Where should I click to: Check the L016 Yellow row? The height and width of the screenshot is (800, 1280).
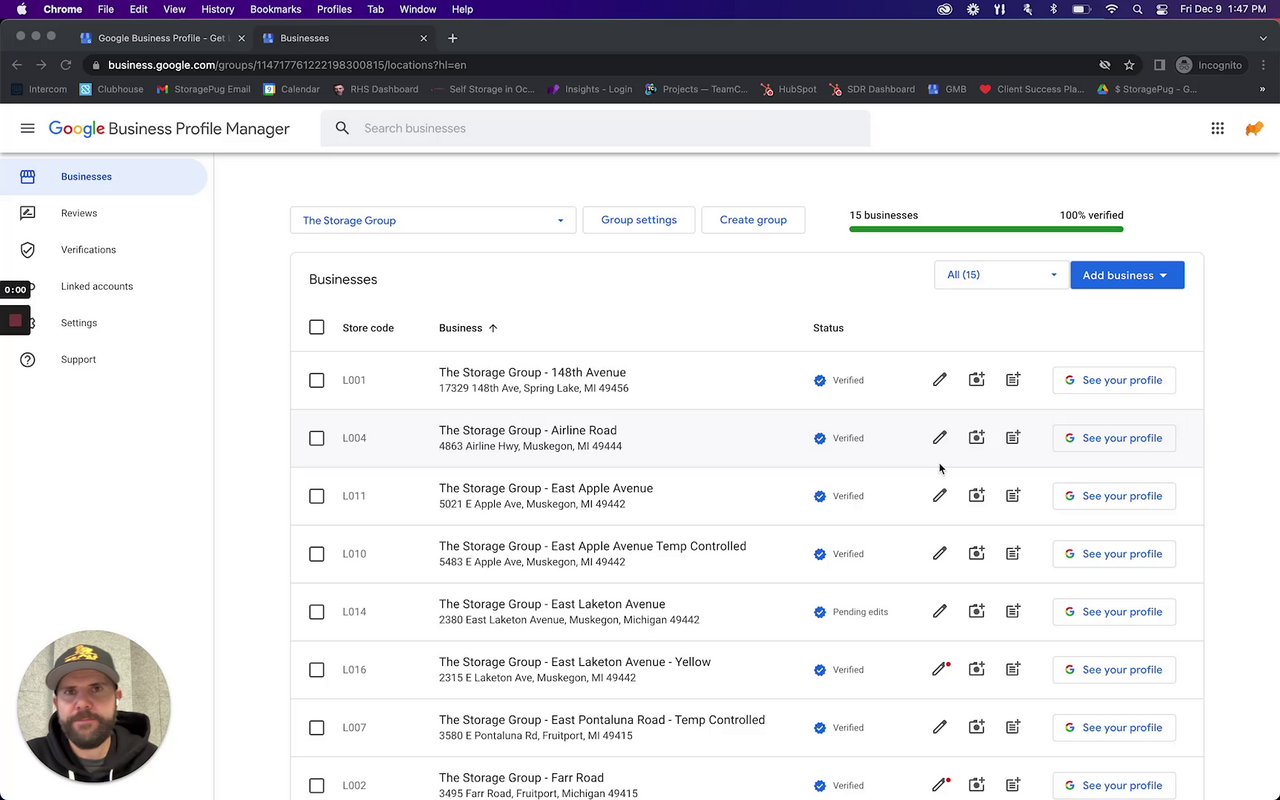(317, 670)
